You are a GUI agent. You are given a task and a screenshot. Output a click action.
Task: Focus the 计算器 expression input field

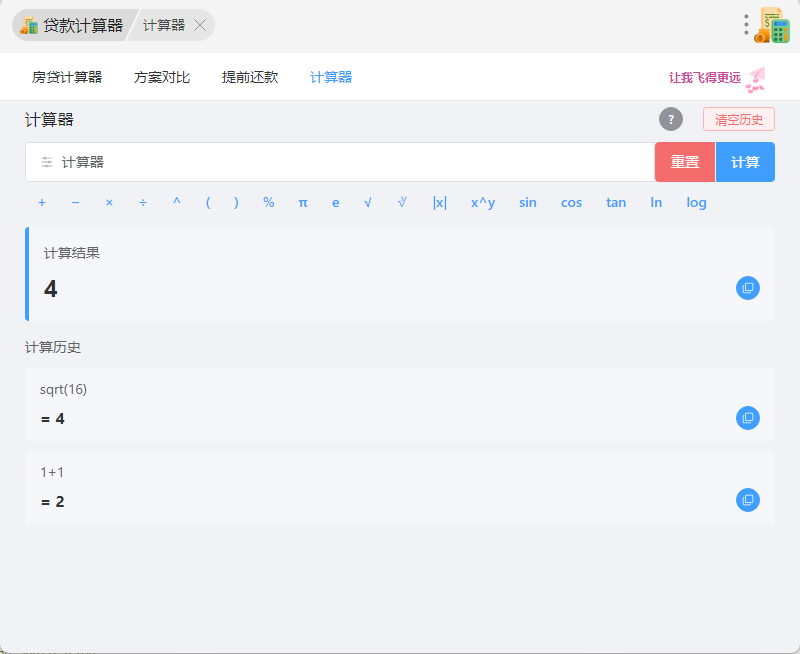[x=340, y=162]
